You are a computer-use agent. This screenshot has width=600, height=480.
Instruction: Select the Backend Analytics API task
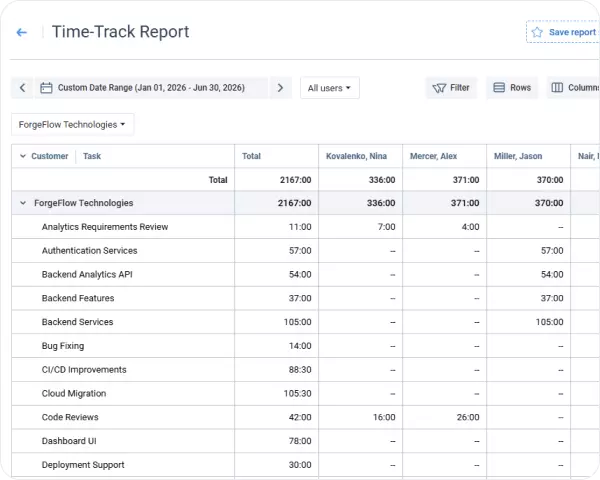87,274
